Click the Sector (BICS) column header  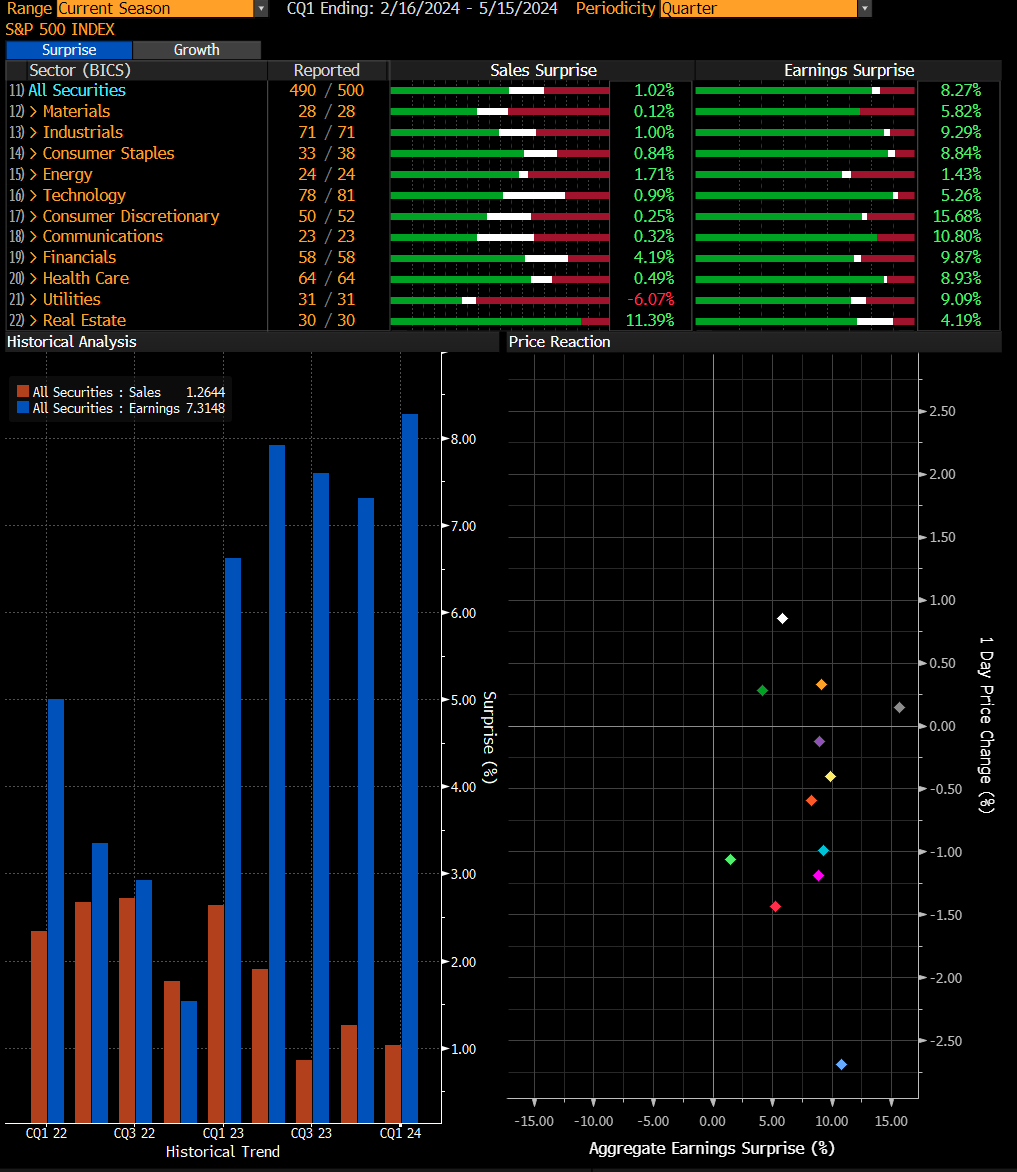(80, 70)
